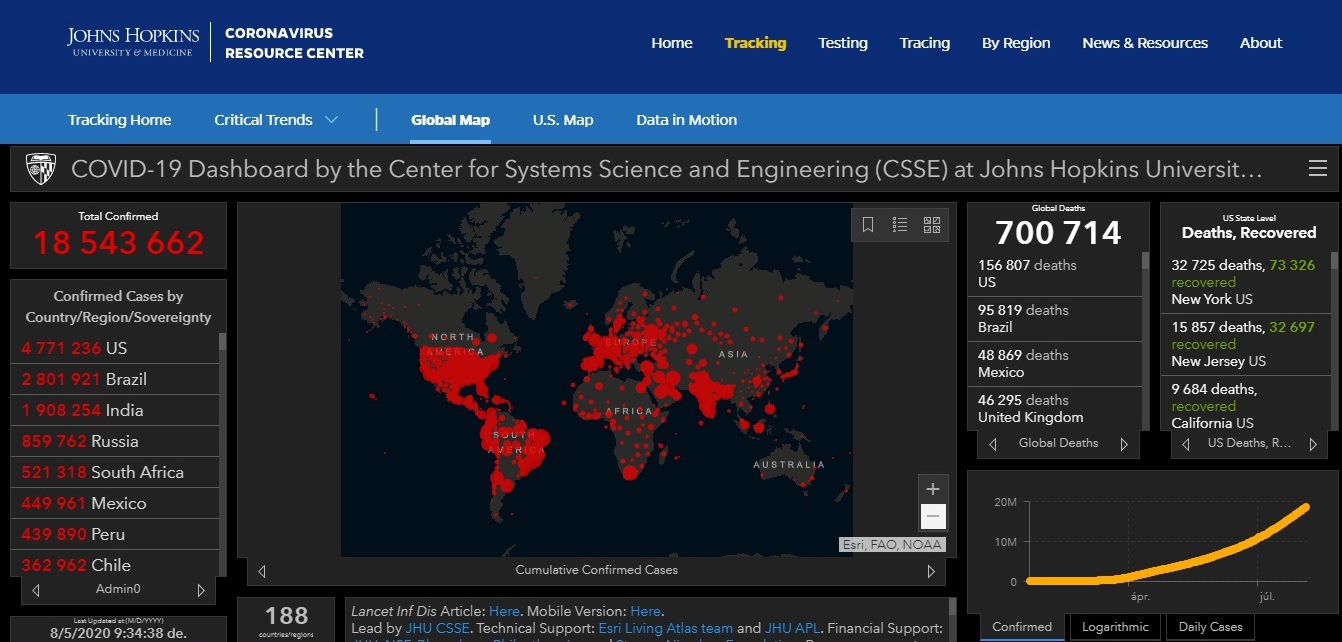Zoom out on the map
This screenshot has height=642, width=1342.
point(932,517)
